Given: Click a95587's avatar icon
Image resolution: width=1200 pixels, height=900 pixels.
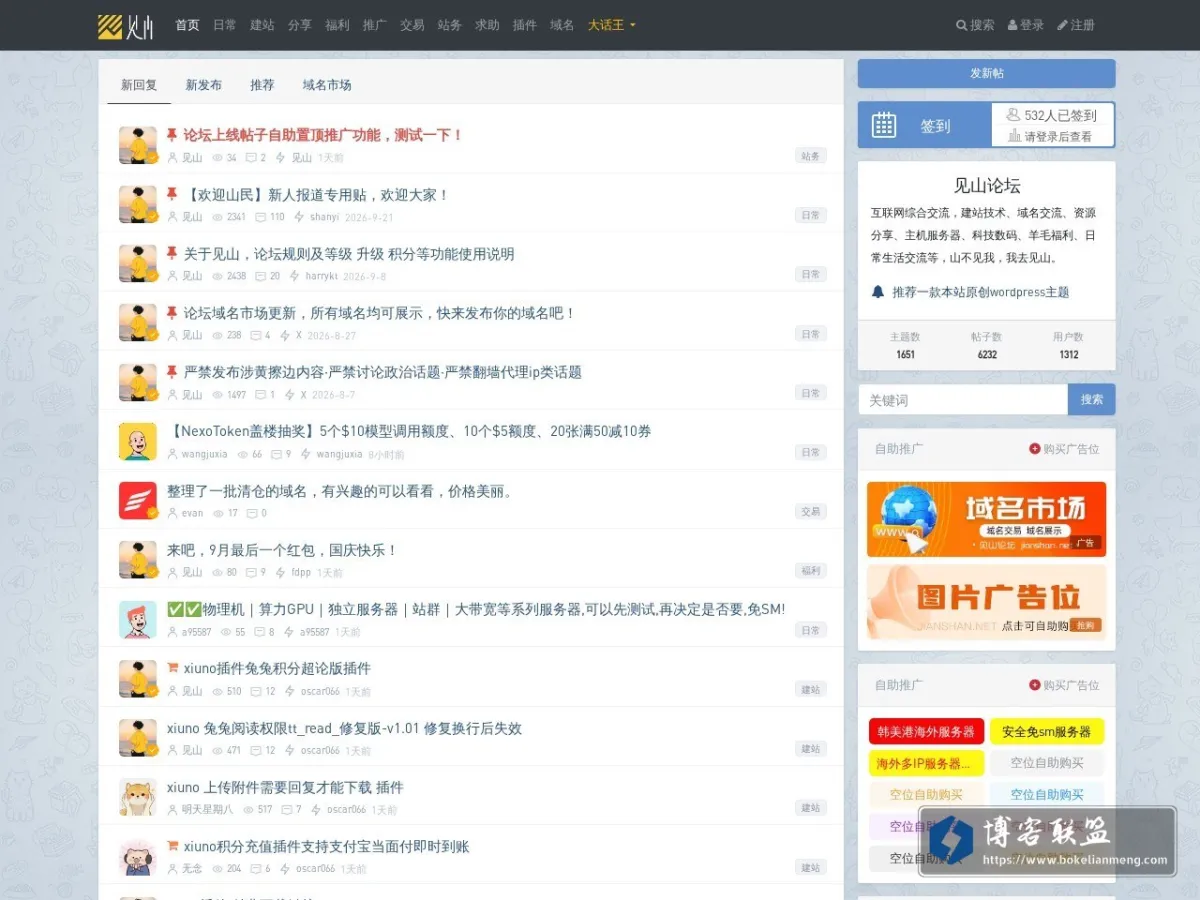Looking at the screenshot, I should coord(138,619).
